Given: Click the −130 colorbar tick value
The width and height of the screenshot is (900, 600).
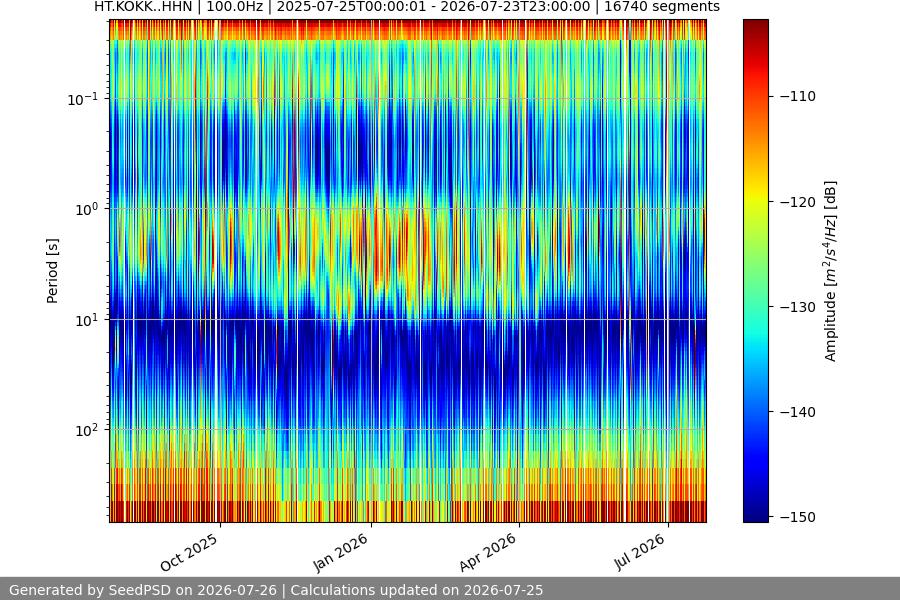Looking at the screenshot, I should [x=798, y=307].
